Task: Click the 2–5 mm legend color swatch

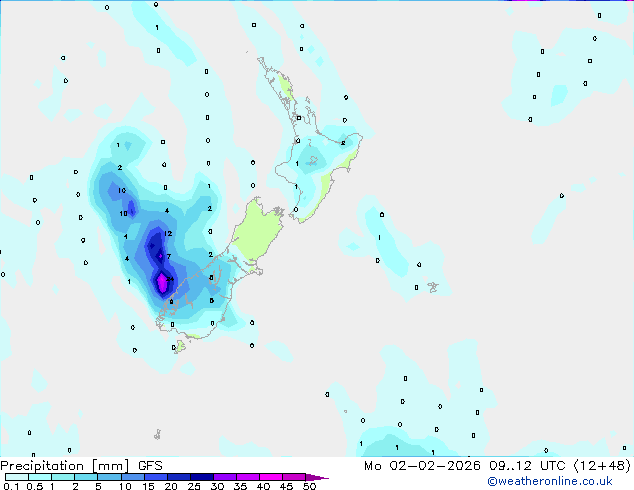Action: (86, 477)
